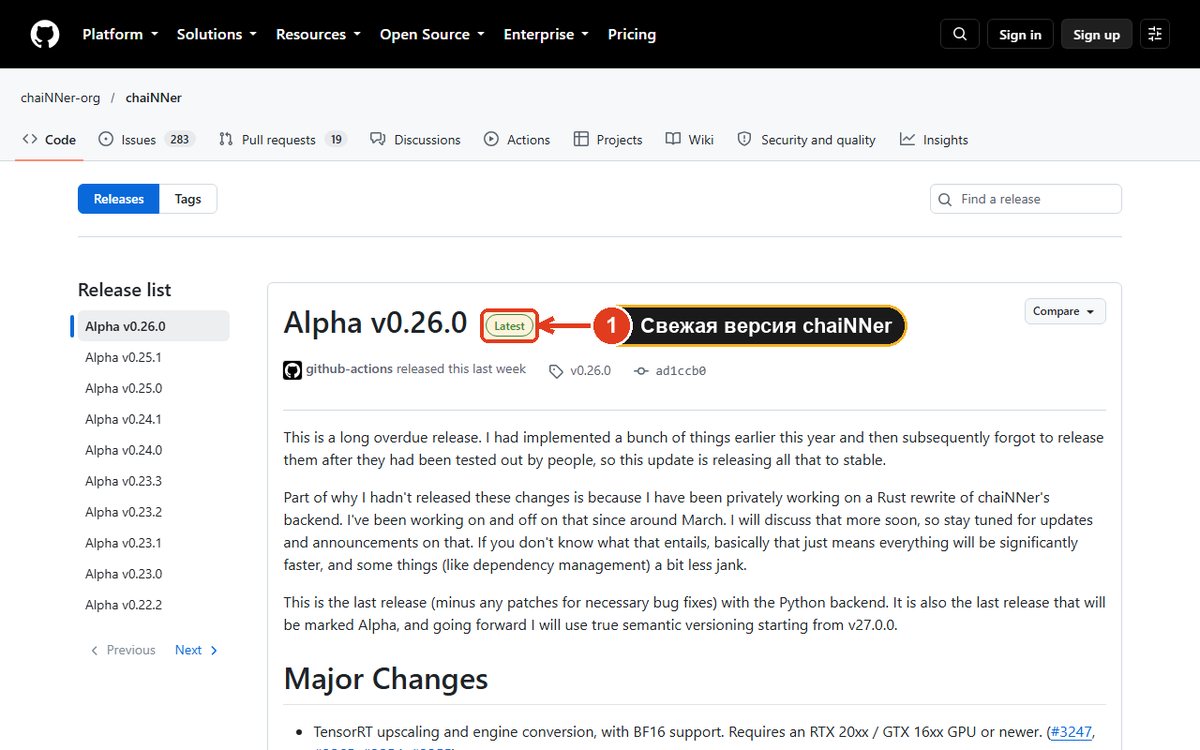Click the Code tab icon

pyautogui.click(x=30, y=139)
